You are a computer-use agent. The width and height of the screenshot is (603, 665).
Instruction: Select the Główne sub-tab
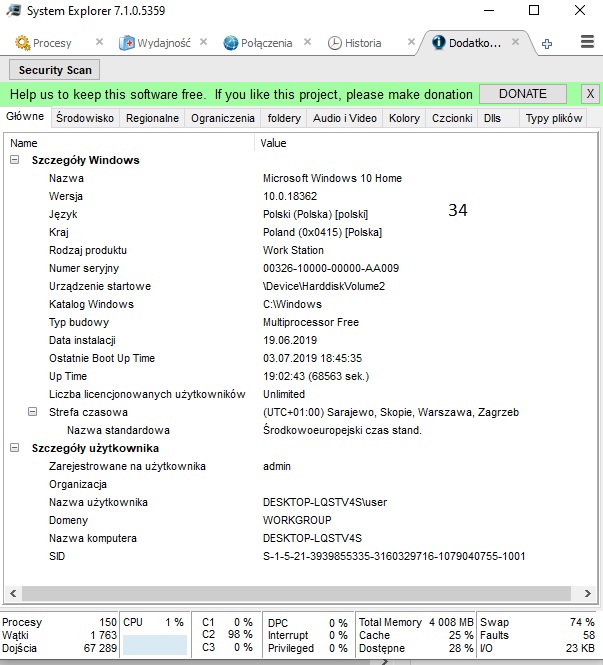[x=25, y=117]
